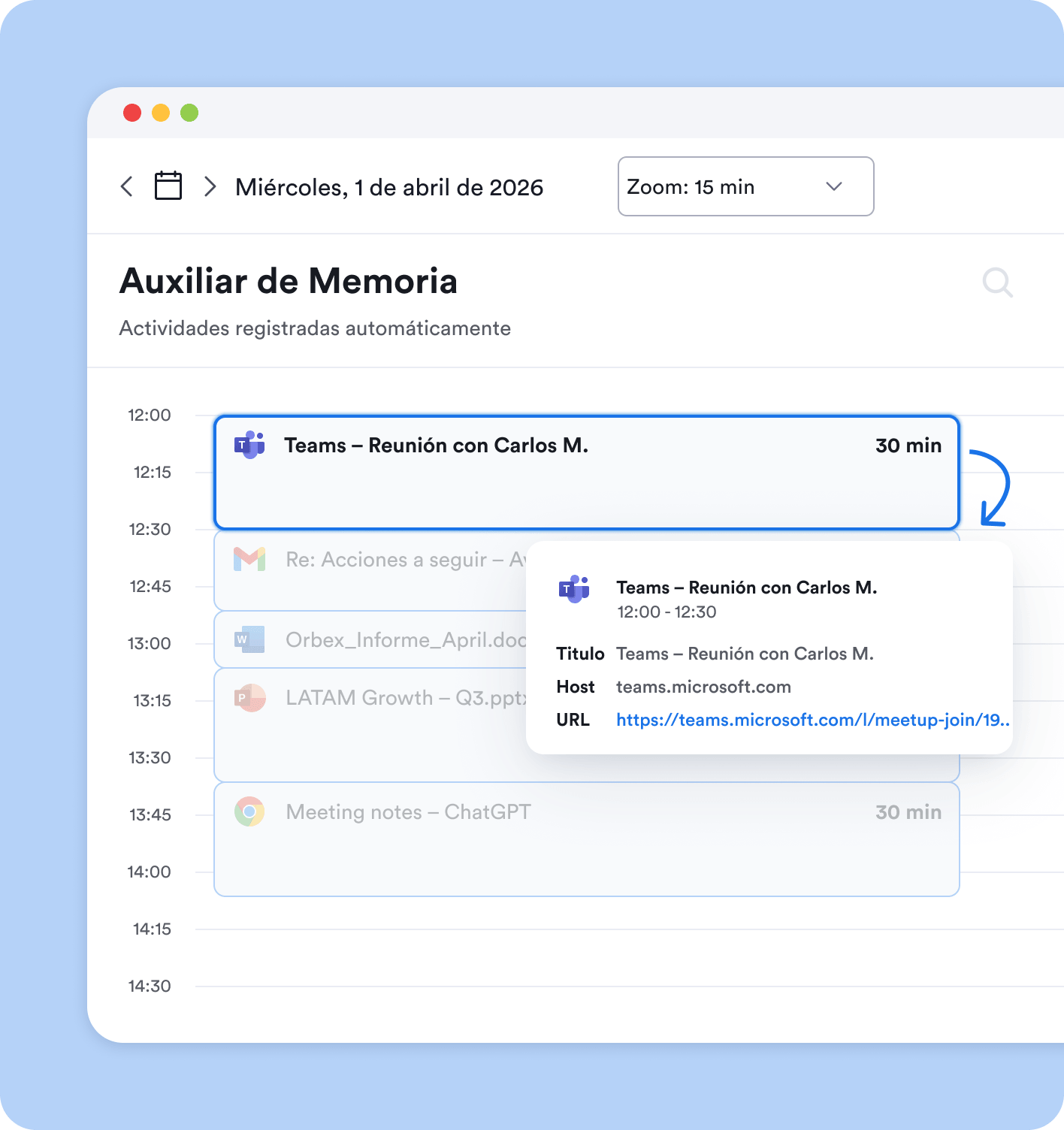The width and height of the screenshot is (1064, 1130).
Task: Close the window with the red button
Action: (x=132, y=113)
